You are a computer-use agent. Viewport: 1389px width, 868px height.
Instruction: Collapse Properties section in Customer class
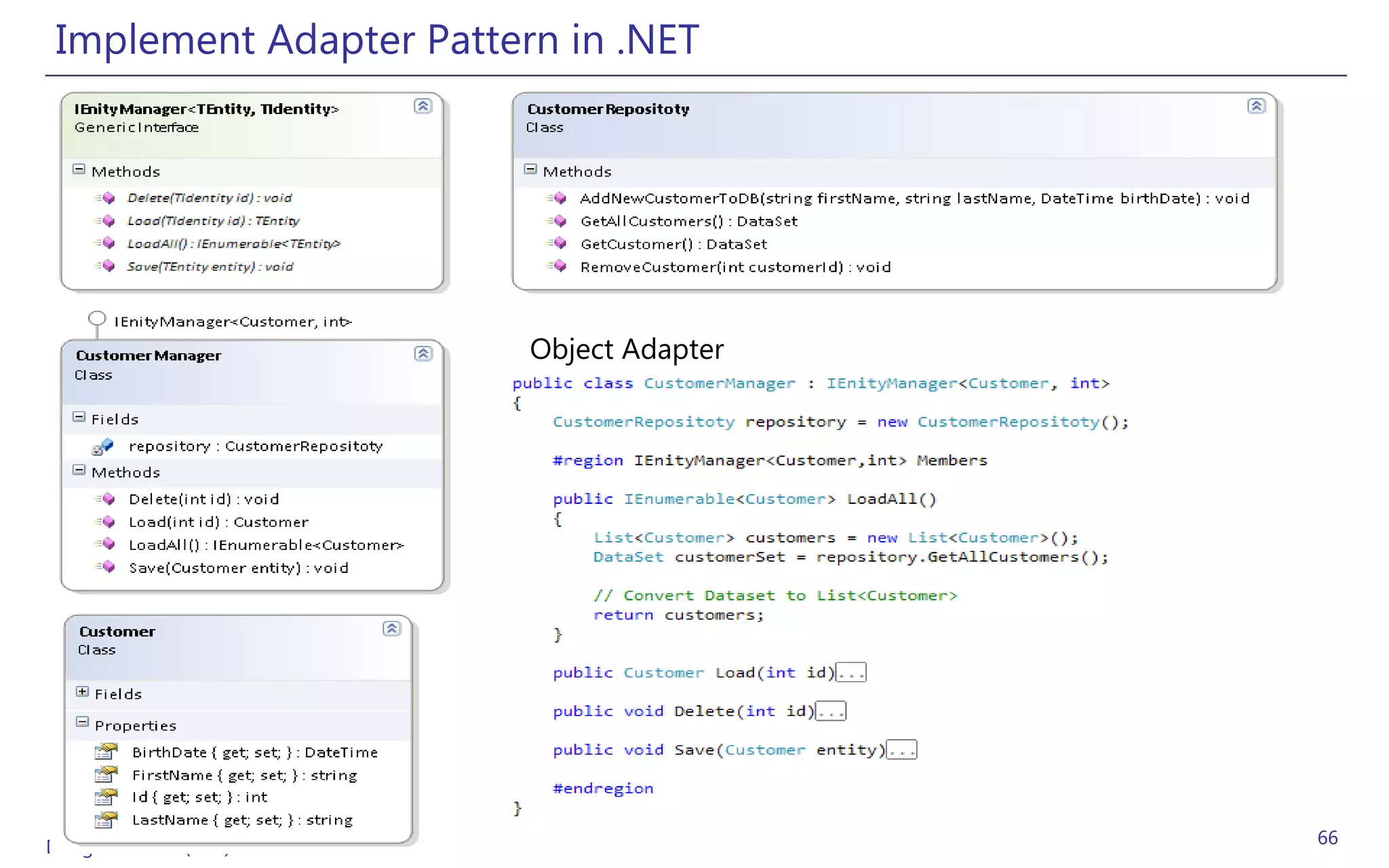tap(82, 723)
